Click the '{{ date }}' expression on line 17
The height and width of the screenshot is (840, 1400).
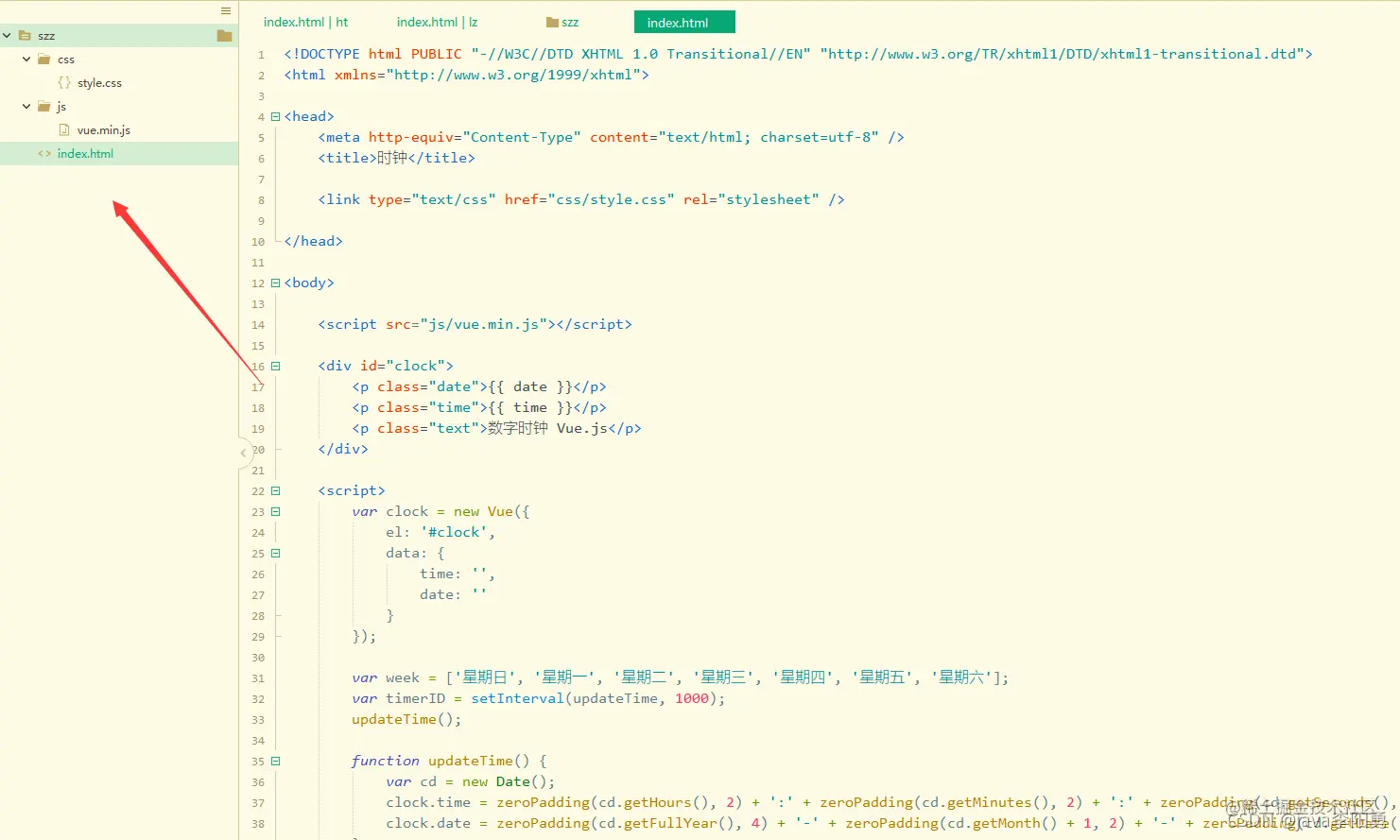(530, 386)
